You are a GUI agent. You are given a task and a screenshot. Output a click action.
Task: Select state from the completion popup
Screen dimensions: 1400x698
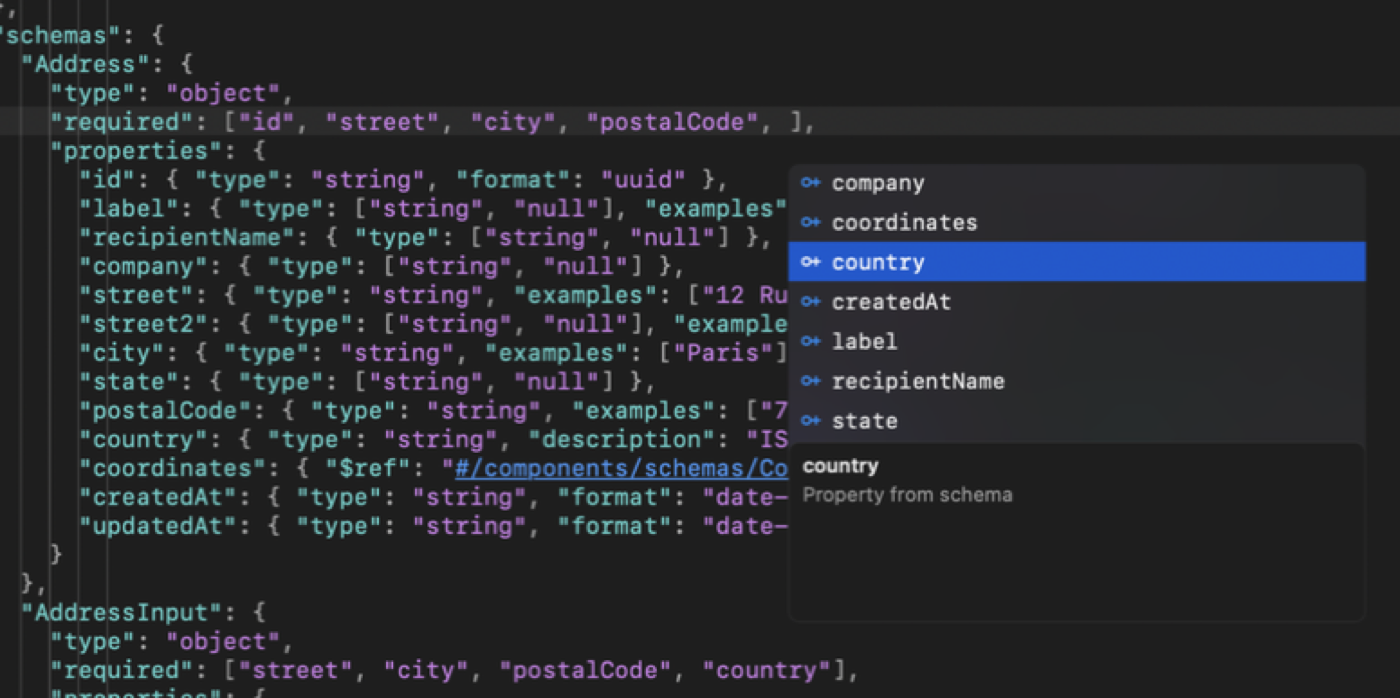864,421
